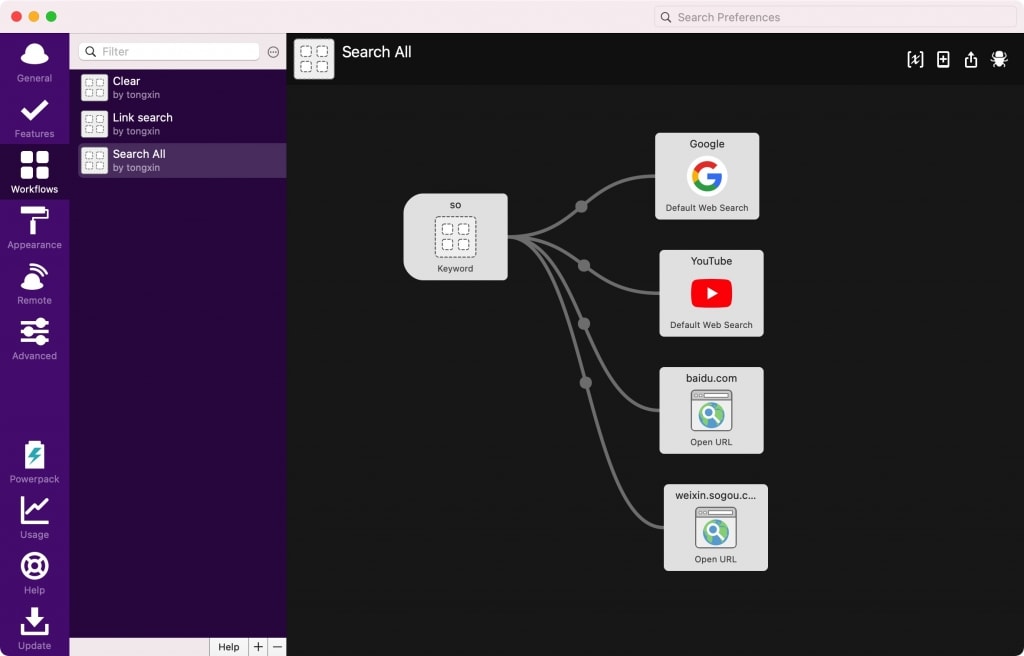1024x656 pixels.
Task: Open the Update section
Action: 34,629
